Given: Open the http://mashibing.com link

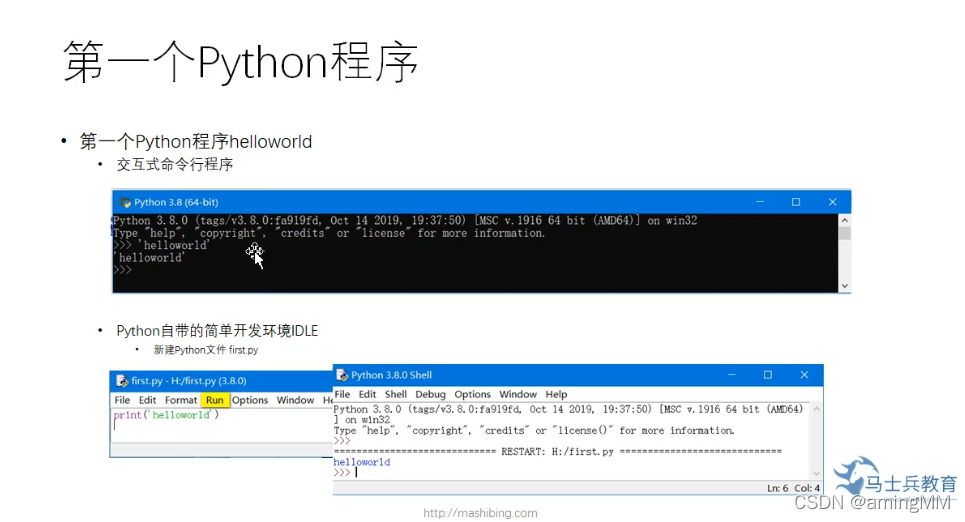Looking at the screenshot, I should (x=480, y=513).
